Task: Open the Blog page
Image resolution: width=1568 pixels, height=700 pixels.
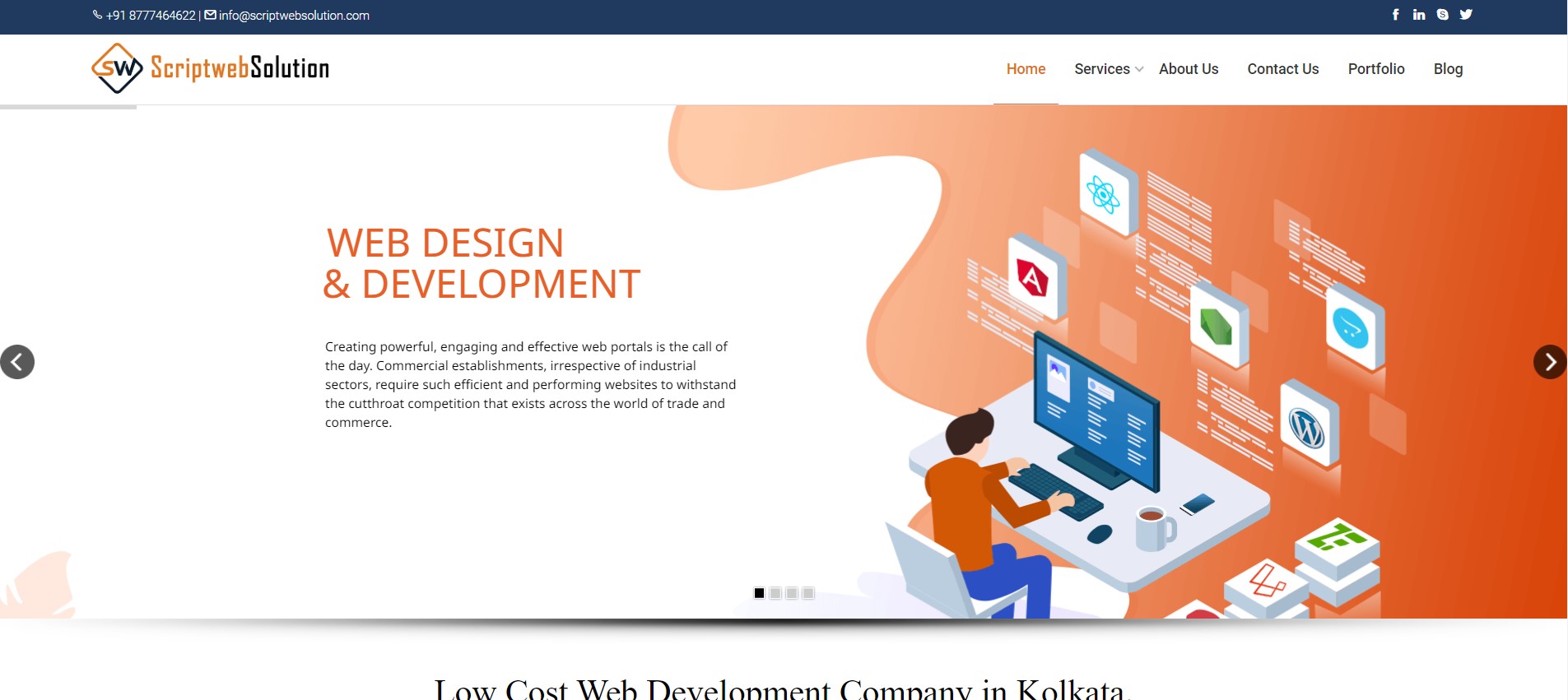Action: [x=1448, y=69]
